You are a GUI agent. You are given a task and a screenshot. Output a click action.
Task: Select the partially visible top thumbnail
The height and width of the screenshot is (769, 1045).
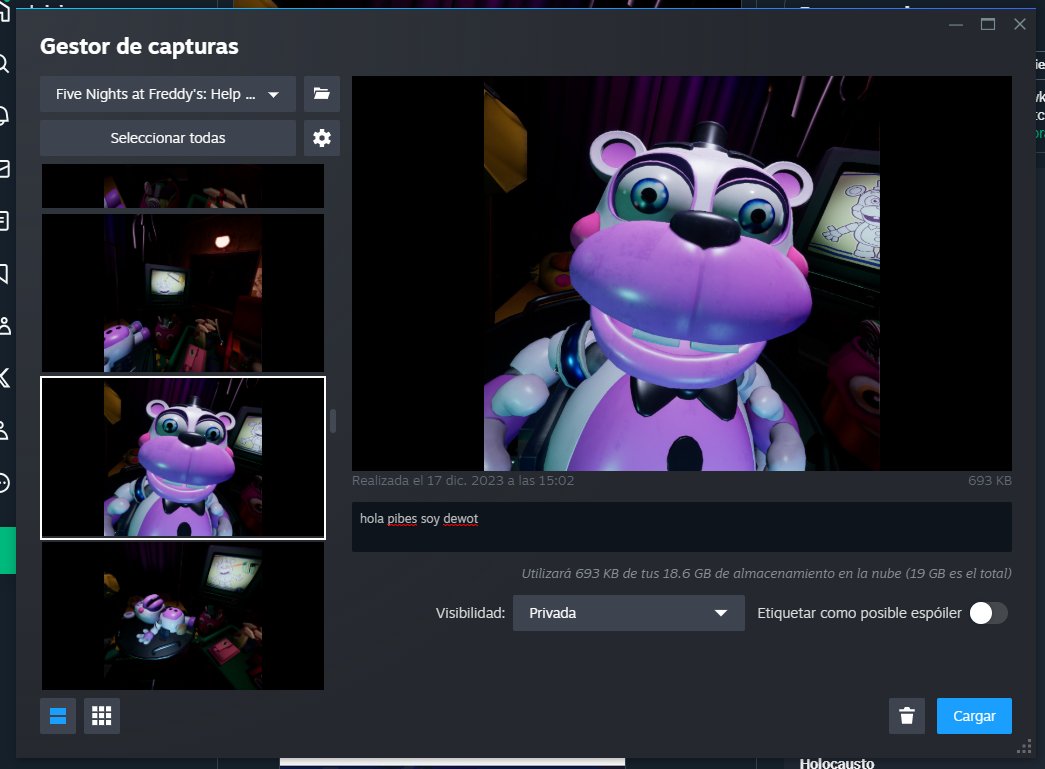pos(183,186)
